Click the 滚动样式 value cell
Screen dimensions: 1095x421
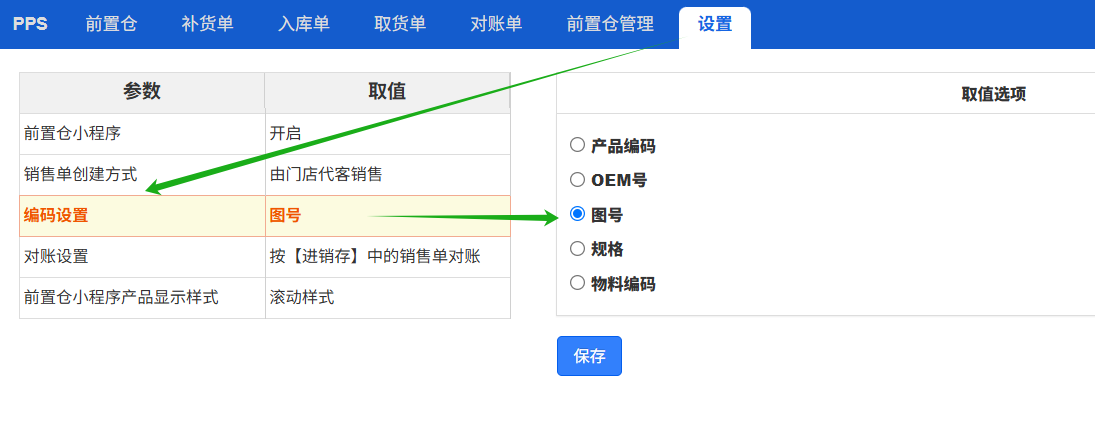pyautogui.click(x=388, y=298)
